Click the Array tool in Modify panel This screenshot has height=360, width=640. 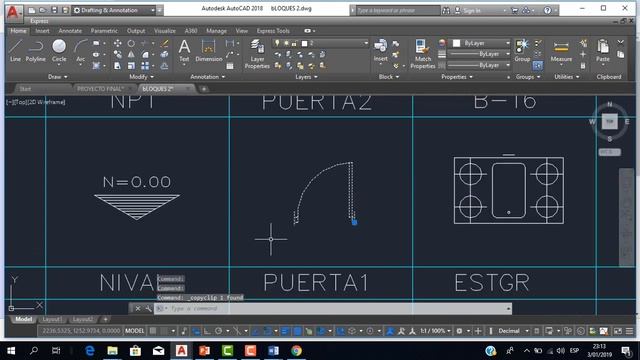pyautogui.click(x=145, y=65)
